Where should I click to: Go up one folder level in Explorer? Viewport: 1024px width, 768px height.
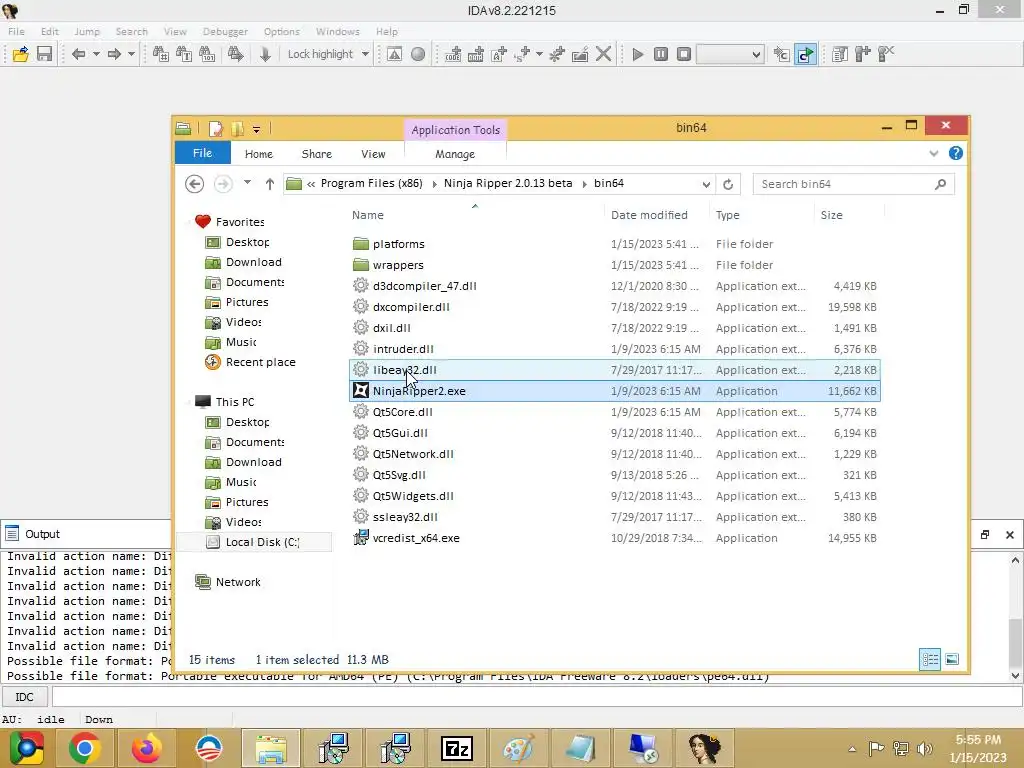[269, 184]
